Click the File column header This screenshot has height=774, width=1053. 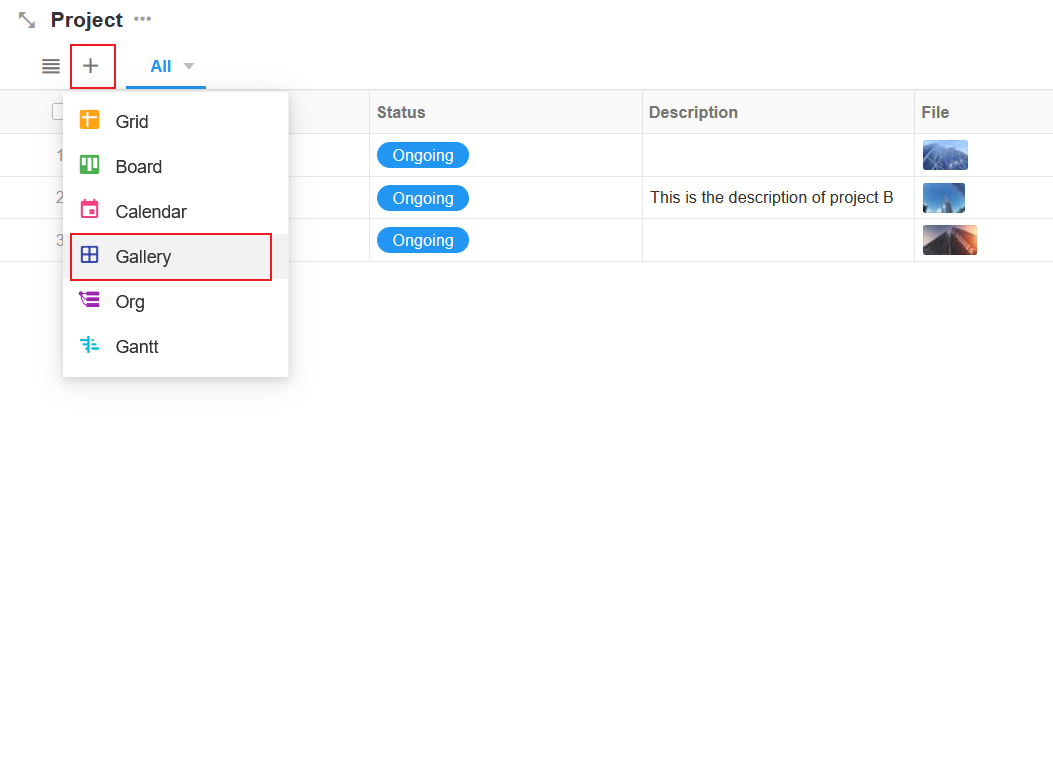[935, 113]
